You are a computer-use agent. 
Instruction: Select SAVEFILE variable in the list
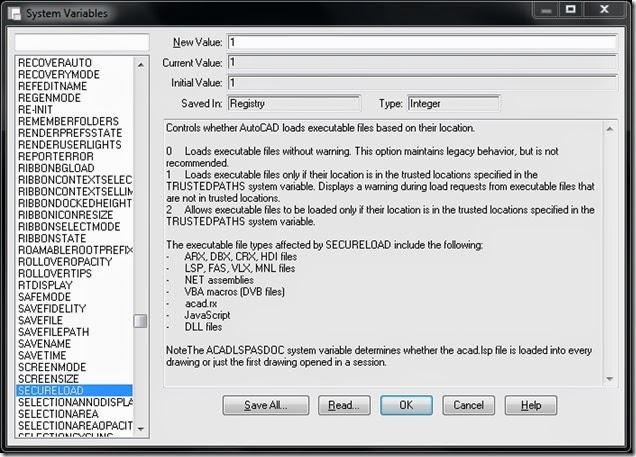75,320
